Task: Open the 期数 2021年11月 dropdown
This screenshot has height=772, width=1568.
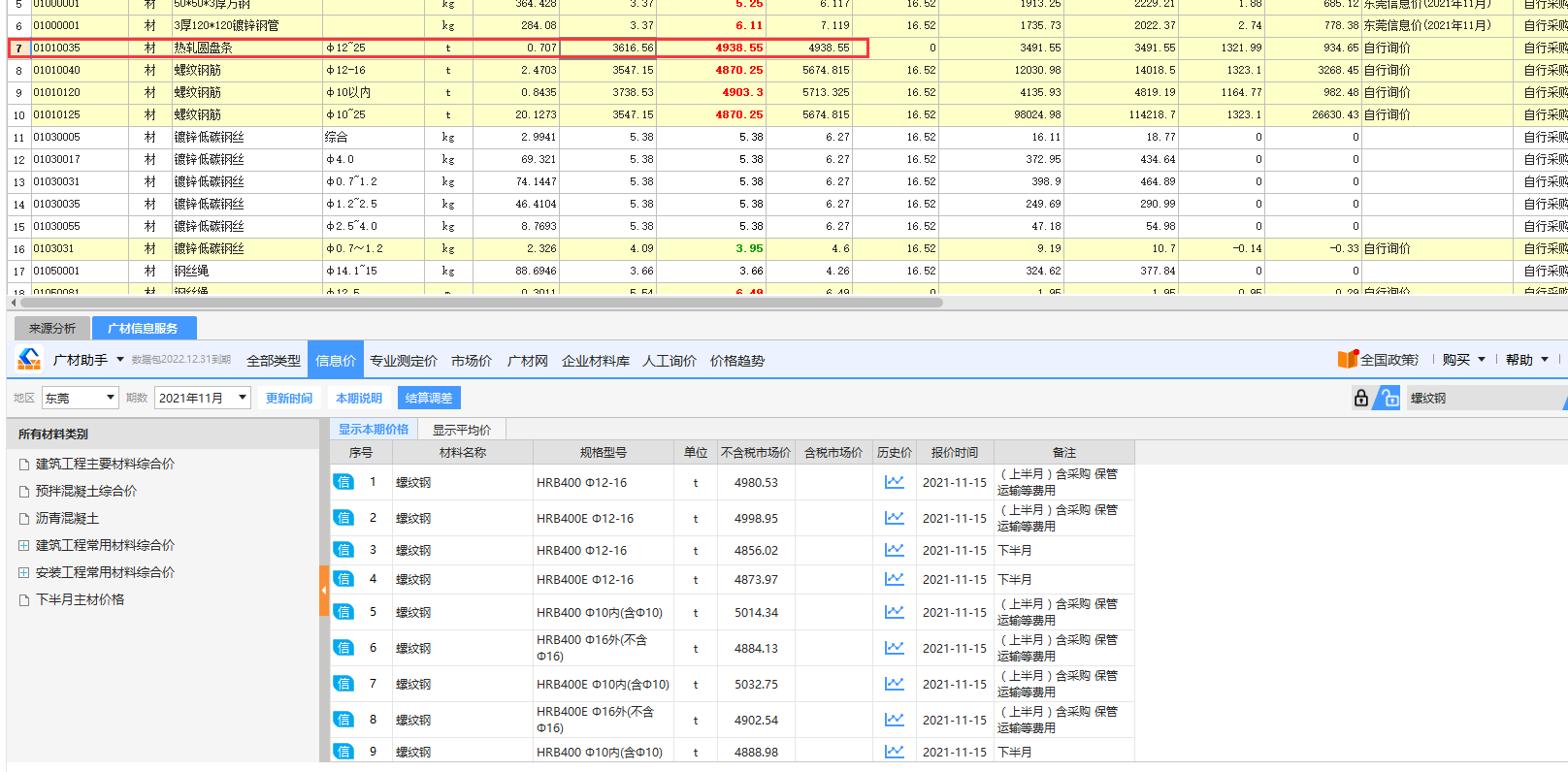Action: click(x=202, y=398)
